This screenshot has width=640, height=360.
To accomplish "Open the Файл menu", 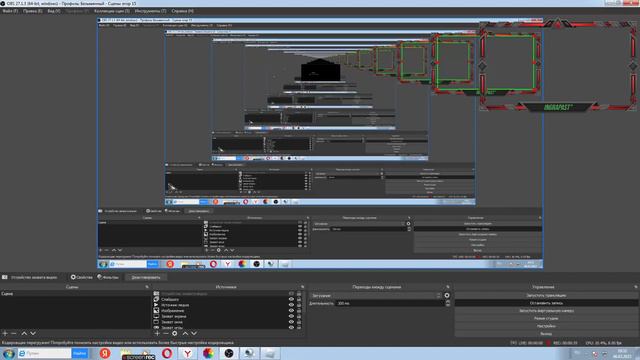I will pyautogui.click(x=10, y=11).
